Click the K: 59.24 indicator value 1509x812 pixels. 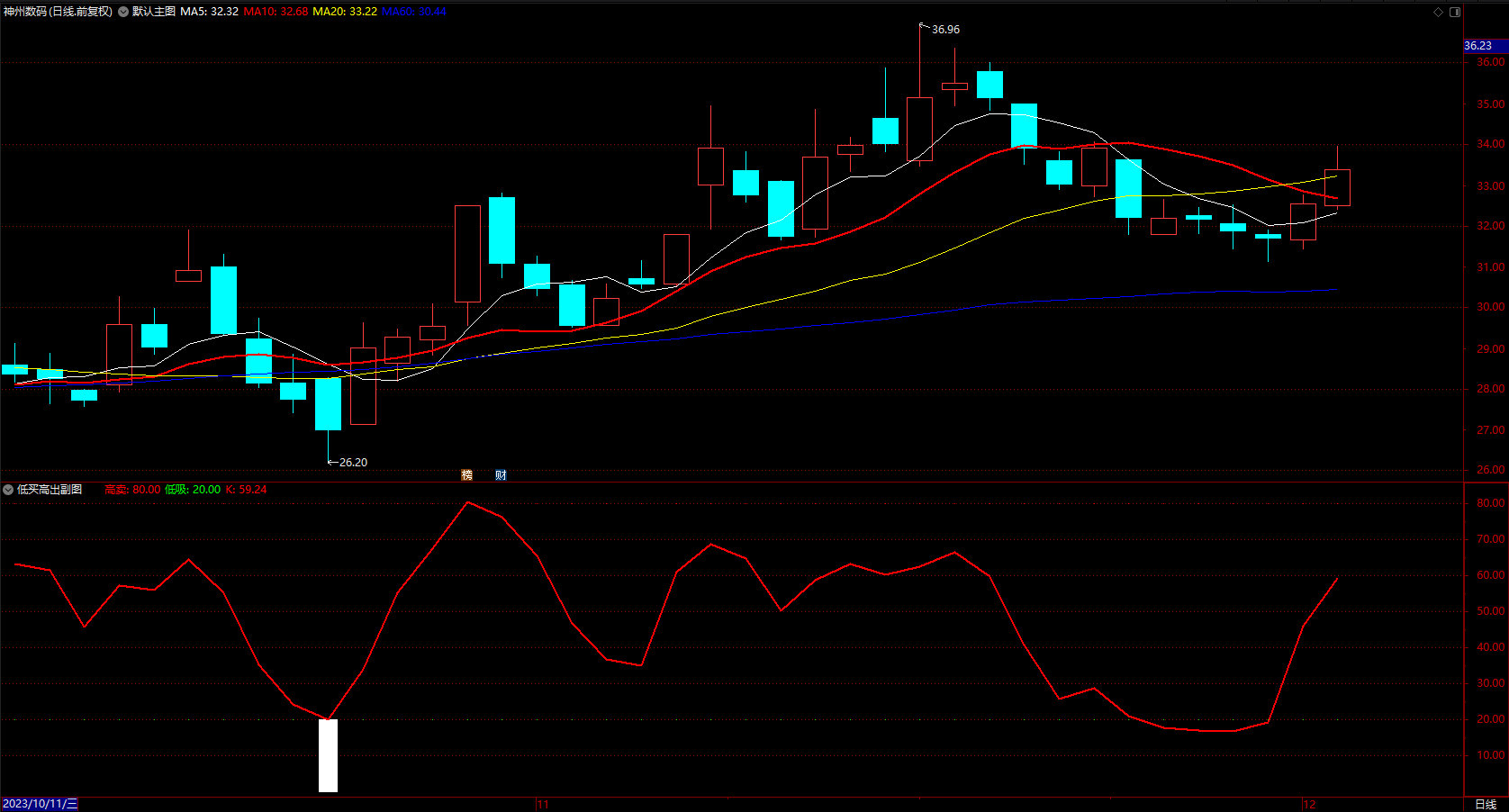(x=246, y=490)
